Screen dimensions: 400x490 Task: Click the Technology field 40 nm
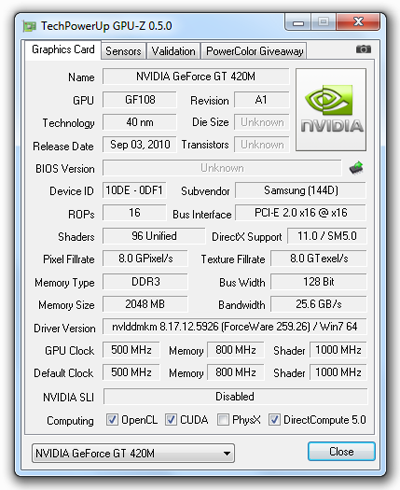coord(139,122)
